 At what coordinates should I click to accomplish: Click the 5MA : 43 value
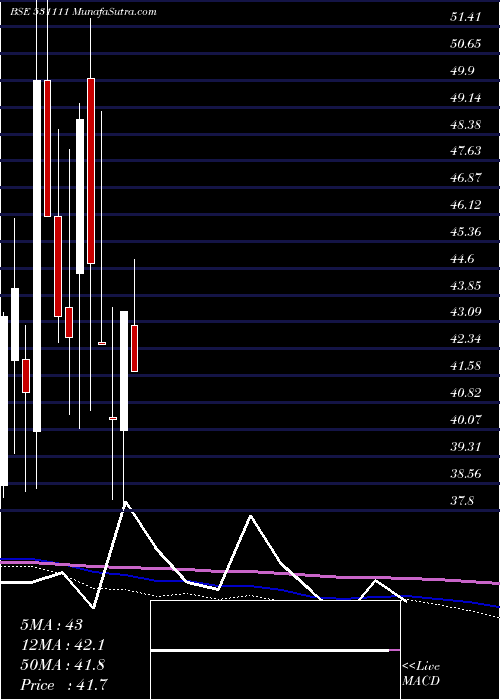coord(51,625)
